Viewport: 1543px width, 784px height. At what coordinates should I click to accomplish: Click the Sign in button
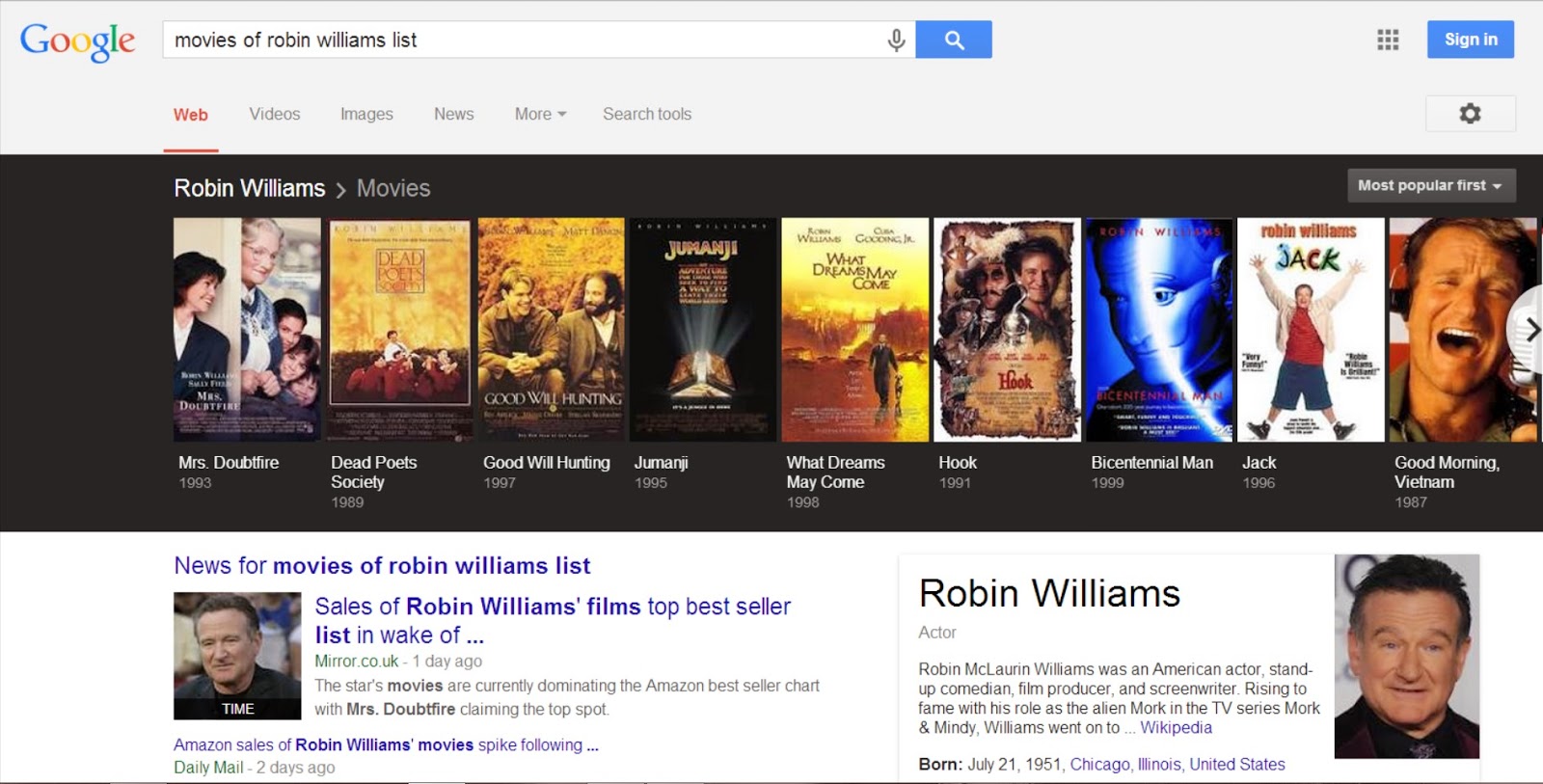click(1471, 40)
